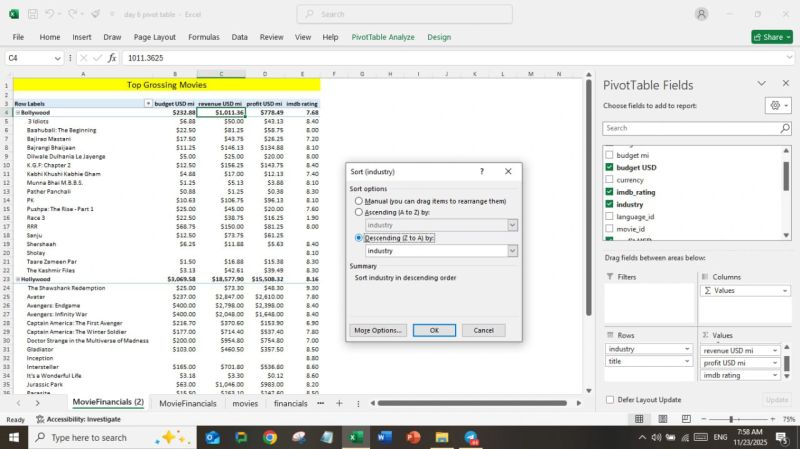Close the PivotTable Fields pane

pyautogui.click(x=786, y=83)
